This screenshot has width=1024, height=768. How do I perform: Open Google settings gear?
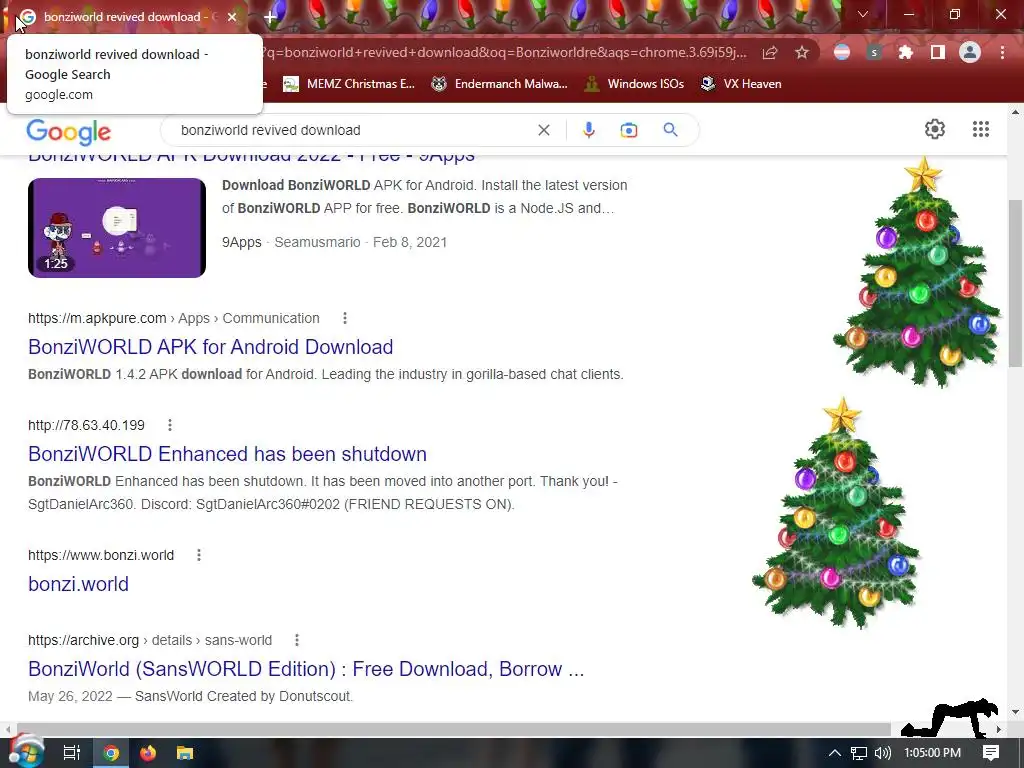coord(935,129)
